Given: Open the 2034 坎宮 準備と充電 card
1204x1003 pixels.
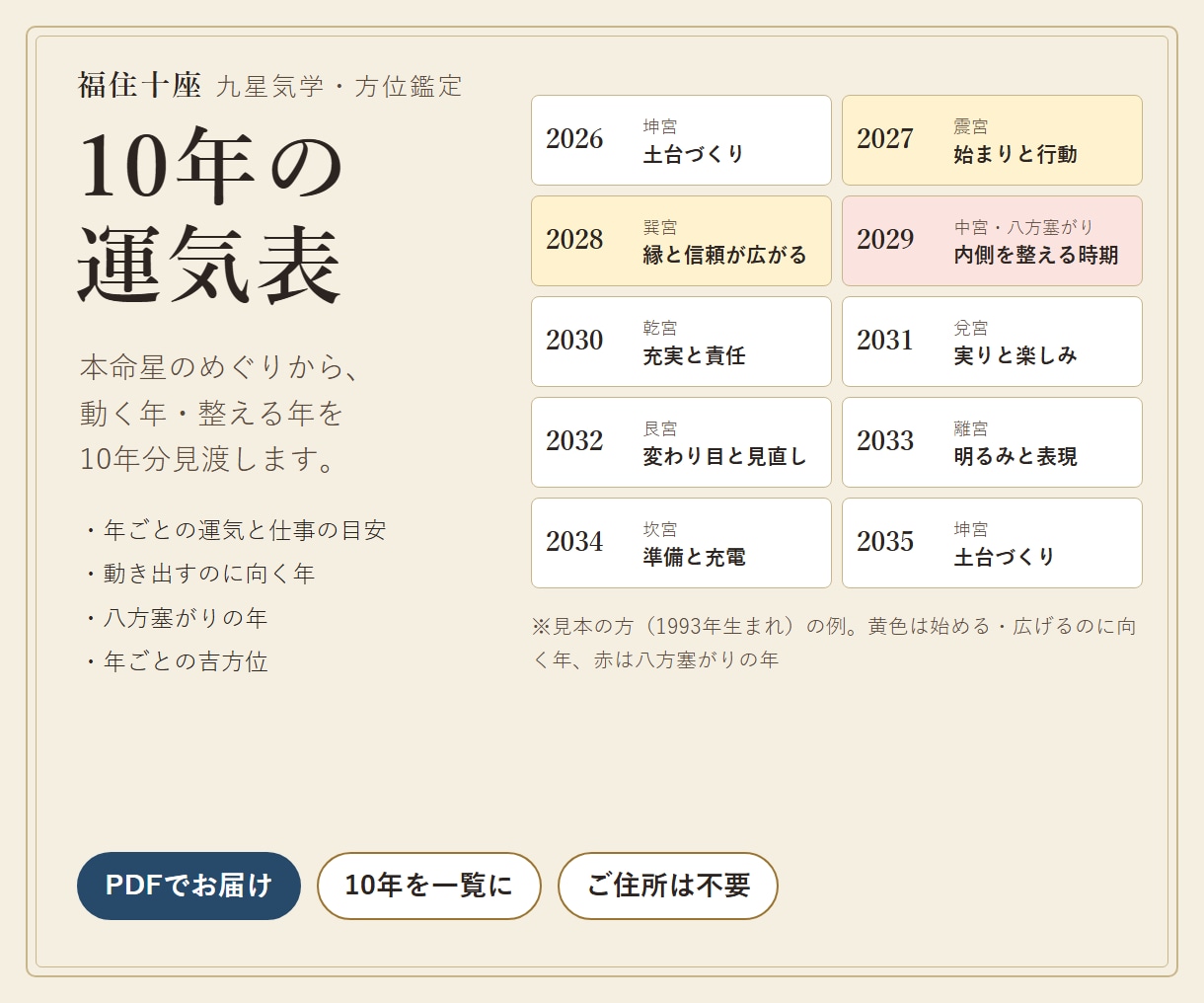Looking at the screenshot, I should click(x=681, y=543).
